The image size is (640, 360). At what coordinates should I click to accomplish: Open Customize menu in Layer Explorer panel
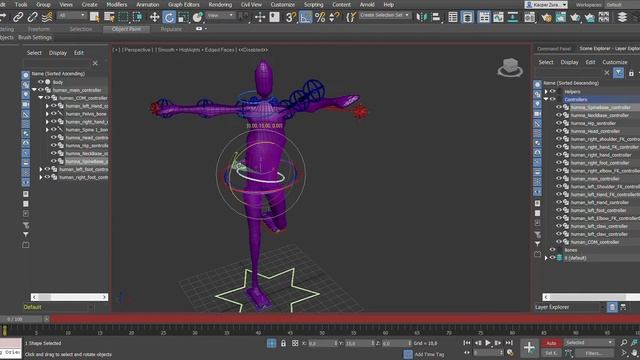tap(615, 62)
